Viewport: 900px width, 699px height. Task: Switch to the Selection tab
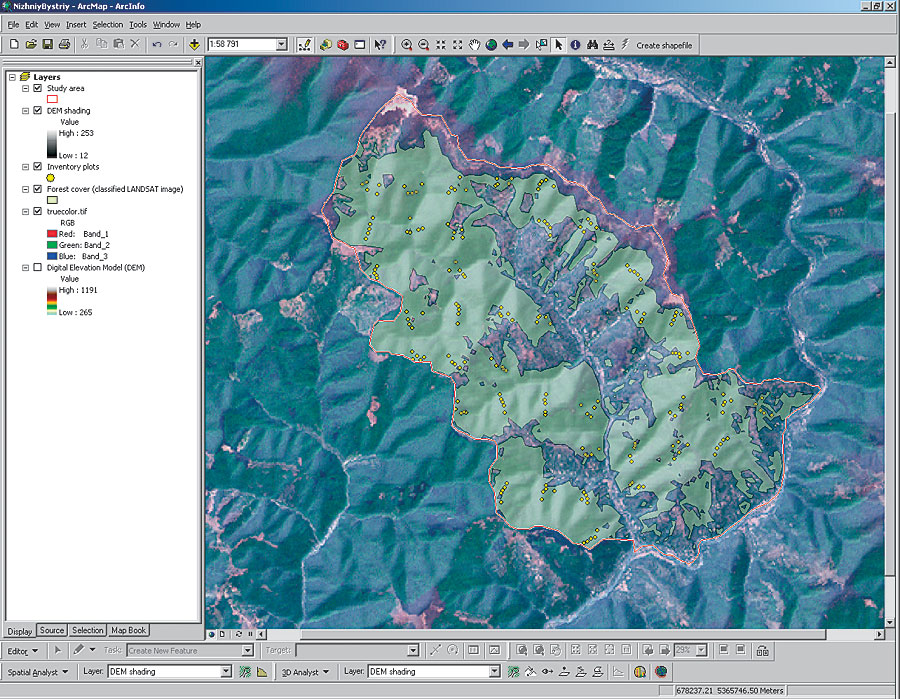coord(87,630)
